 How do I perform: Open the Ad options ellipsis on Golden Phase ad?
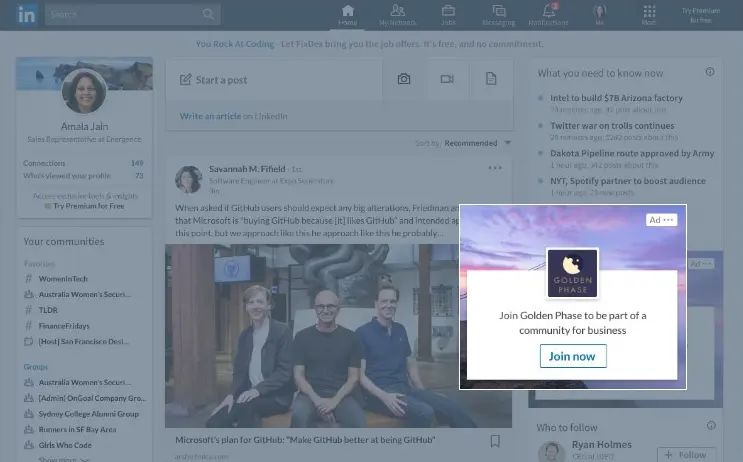pos(669,220)
